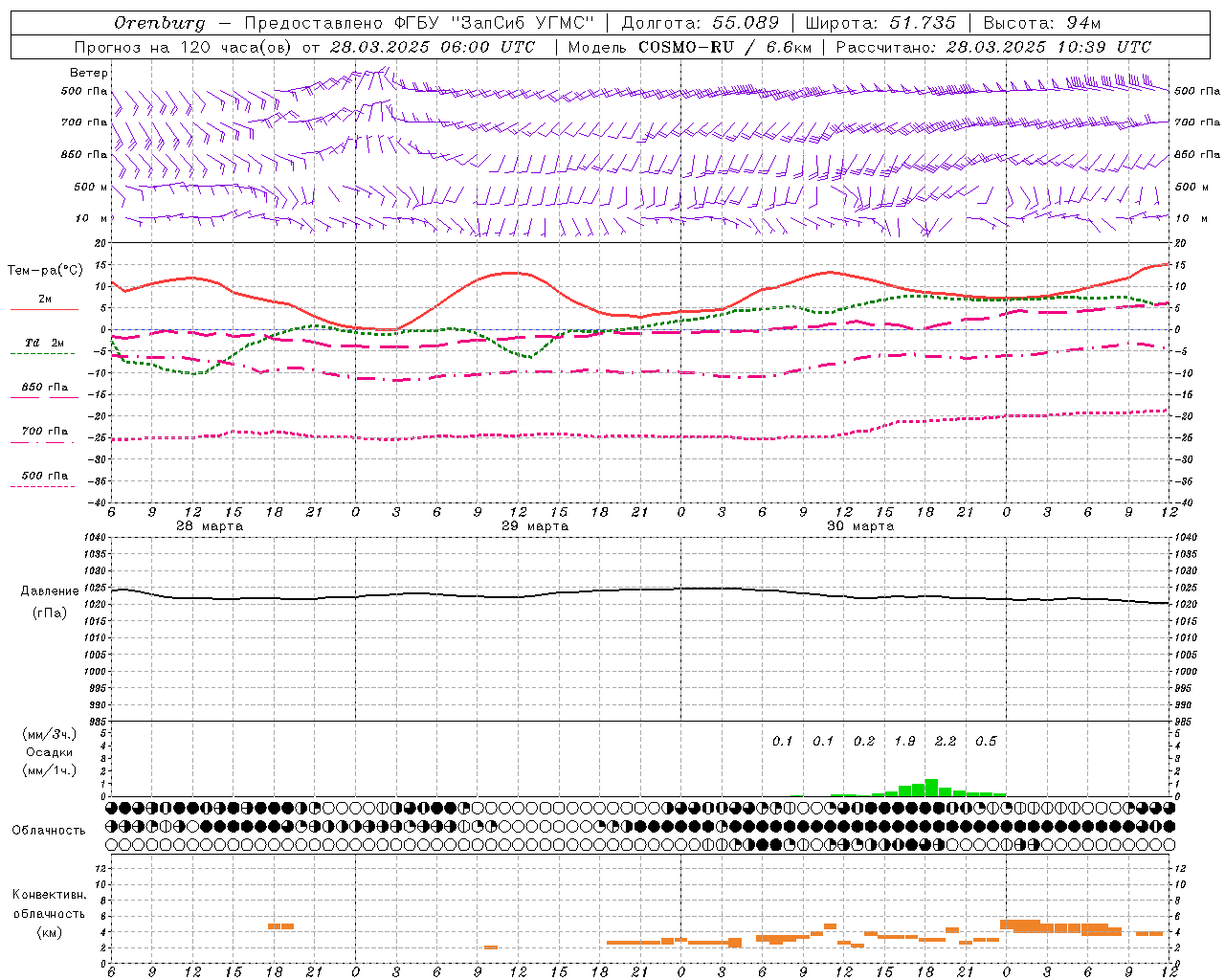Select the 'Широта: 51.735' latitude value
The height and width of the screenshot is (980, 1225).
(880, 23)
